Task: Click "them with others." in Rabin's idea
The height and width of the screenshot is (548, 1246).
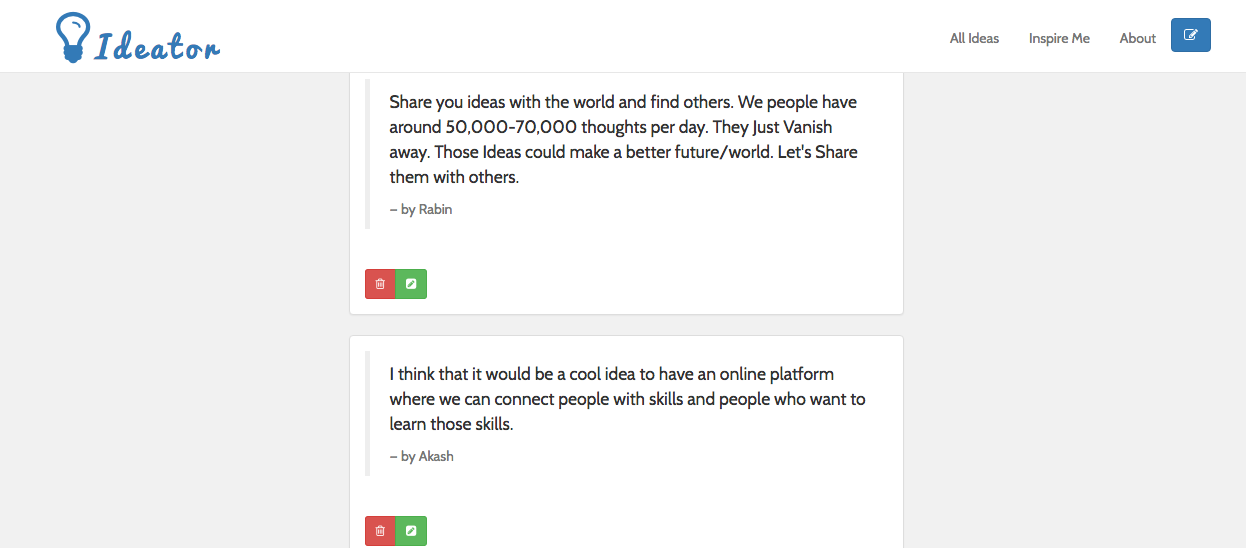Action: click(x=454, y=177)
